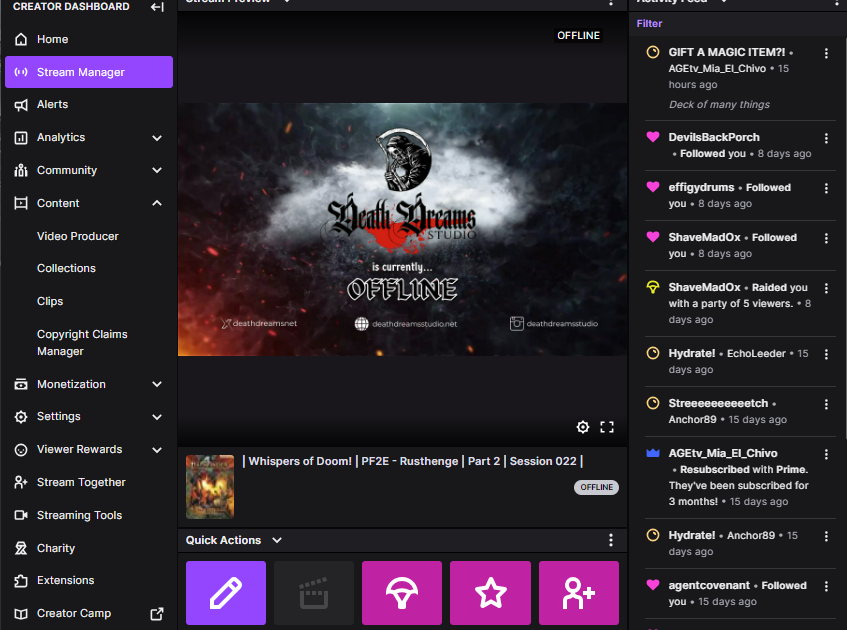
Task: Open Quick Actions panel options menu
Action: (x=611, y=540)
